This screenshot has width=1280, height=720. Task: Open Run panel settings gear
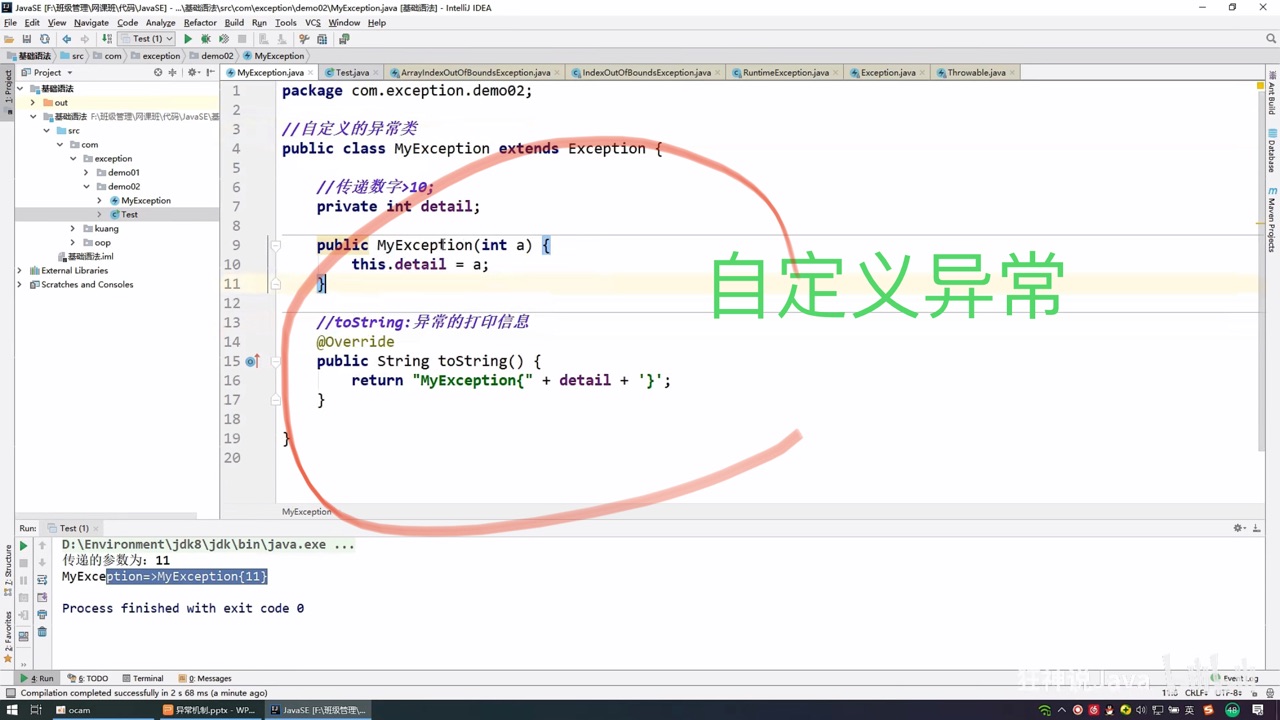(x=1240, y=528)
